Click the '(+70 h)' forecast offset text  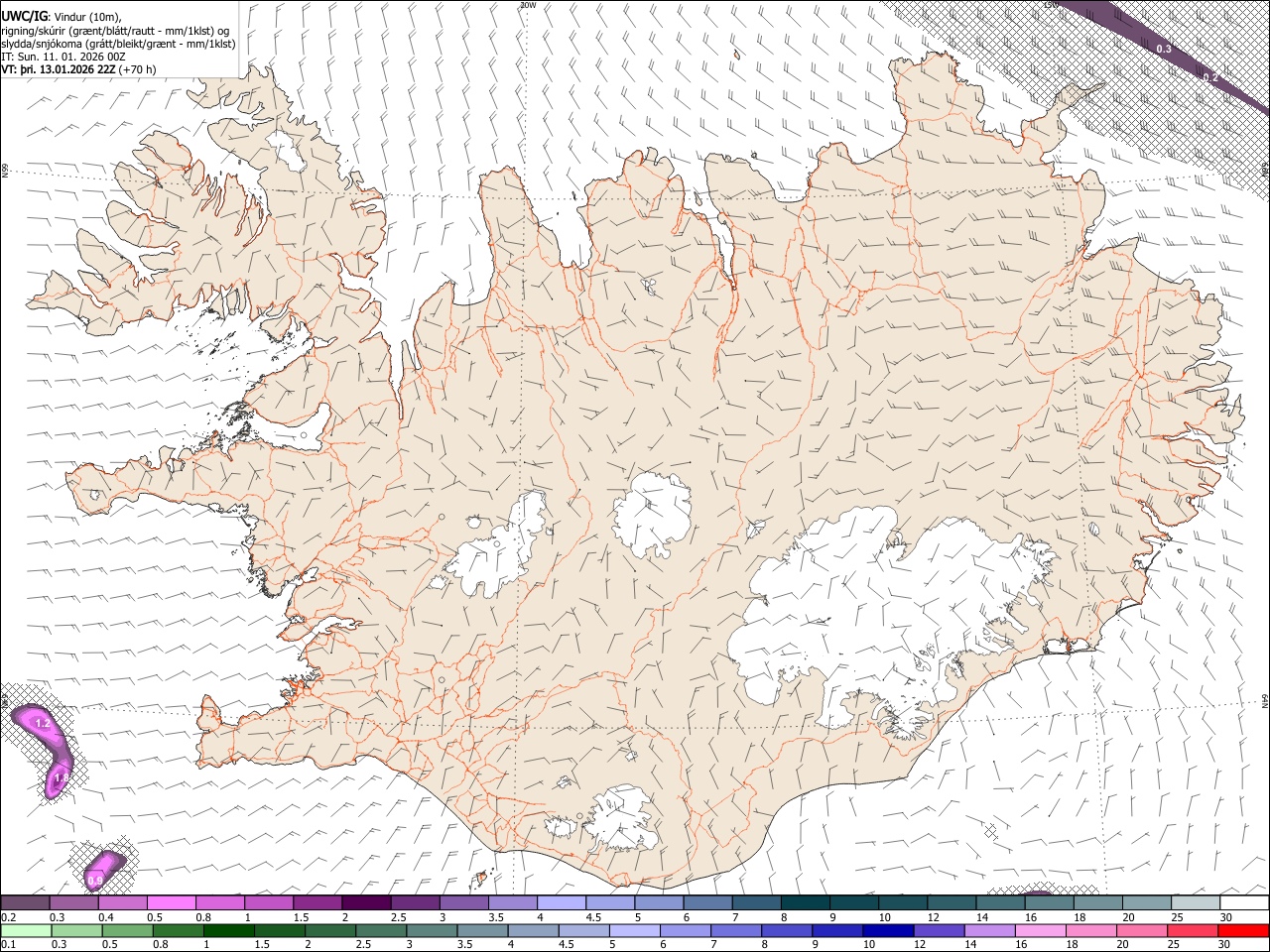point(137,69)
